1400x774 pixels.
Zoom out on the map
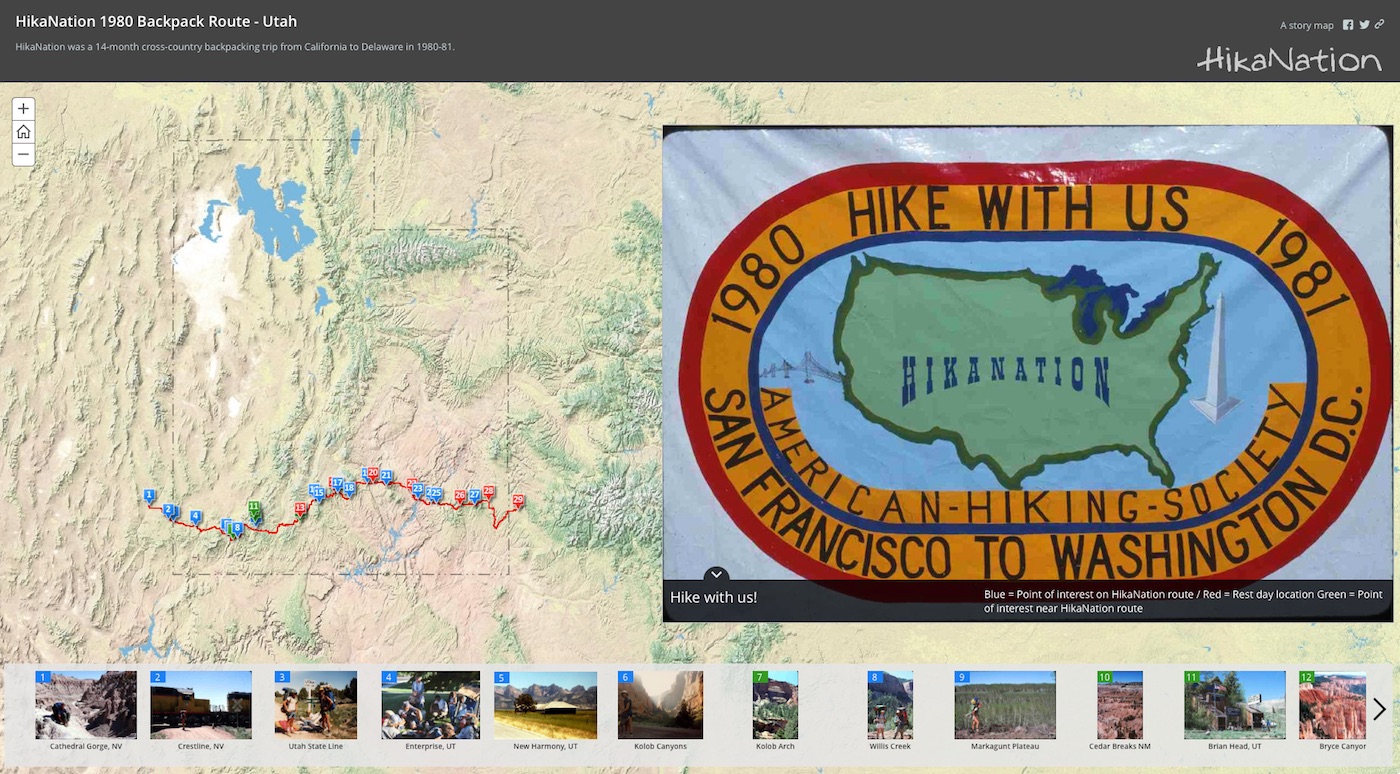pyautogui.click(x=23, y=154)
